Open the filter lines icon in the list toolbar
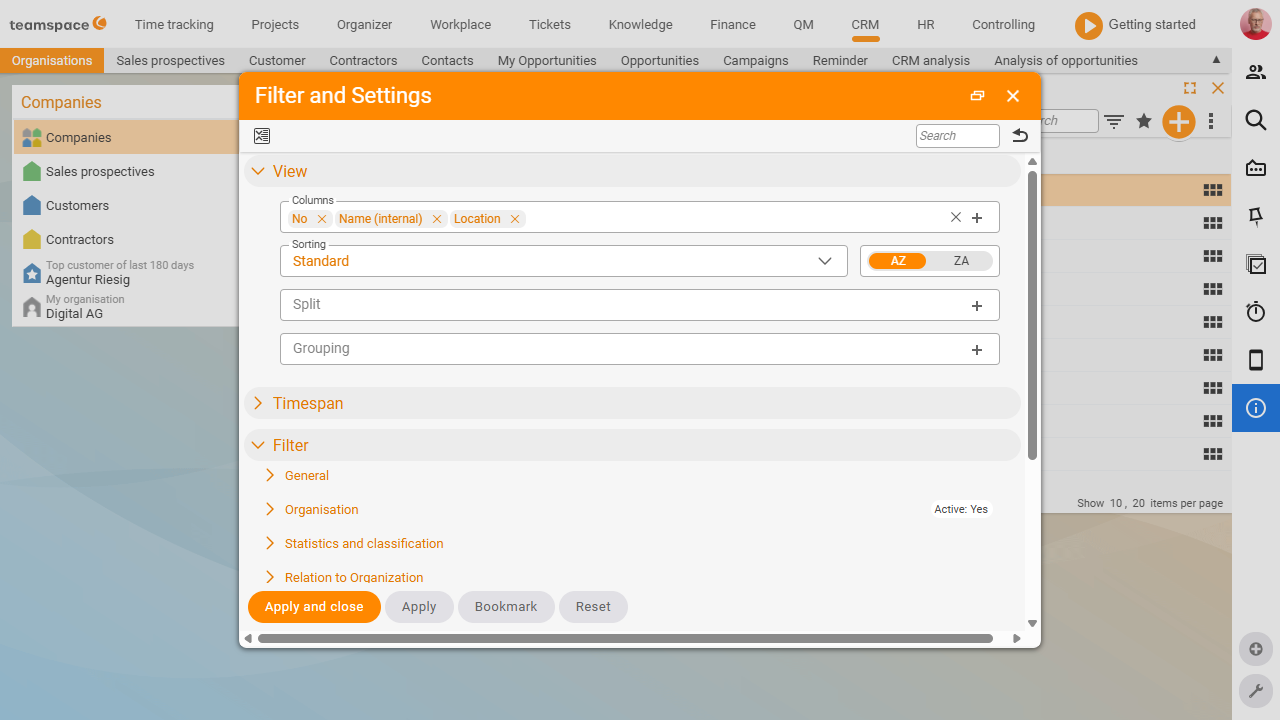The width and height of the screenshot is (1280, 720). pyautogui.click(x=1114, y=122)
